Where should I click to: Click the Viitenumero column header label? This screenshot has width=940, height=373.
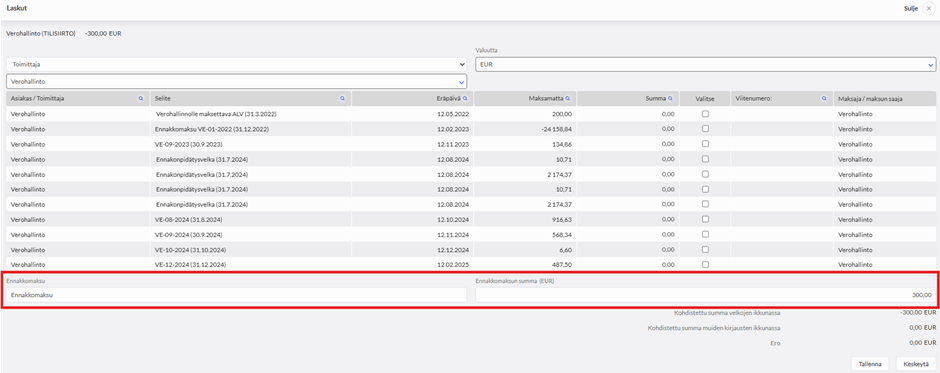point(754,98)
